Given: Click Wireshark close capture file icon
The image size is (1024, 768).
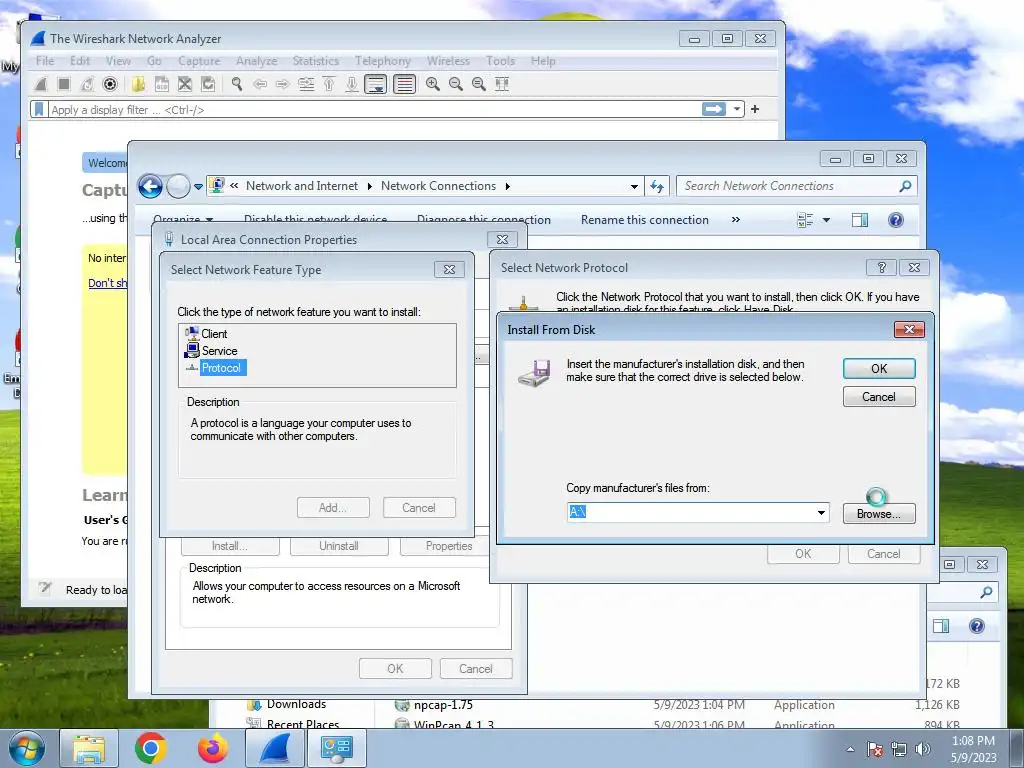Looking at the screenshot, I should (185, 84).
